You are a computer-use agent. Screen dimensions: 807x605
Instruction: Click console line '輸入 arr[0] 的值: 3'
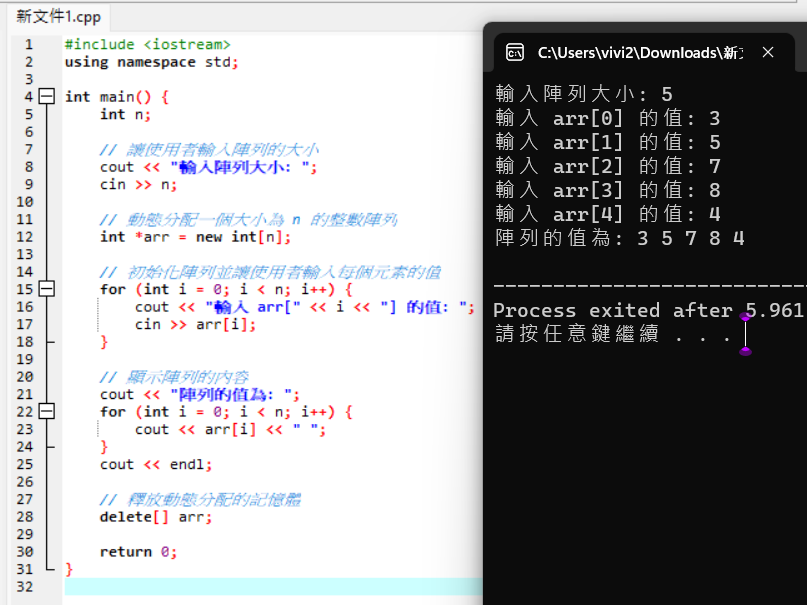pyautogui.click(x=608, y=118)
